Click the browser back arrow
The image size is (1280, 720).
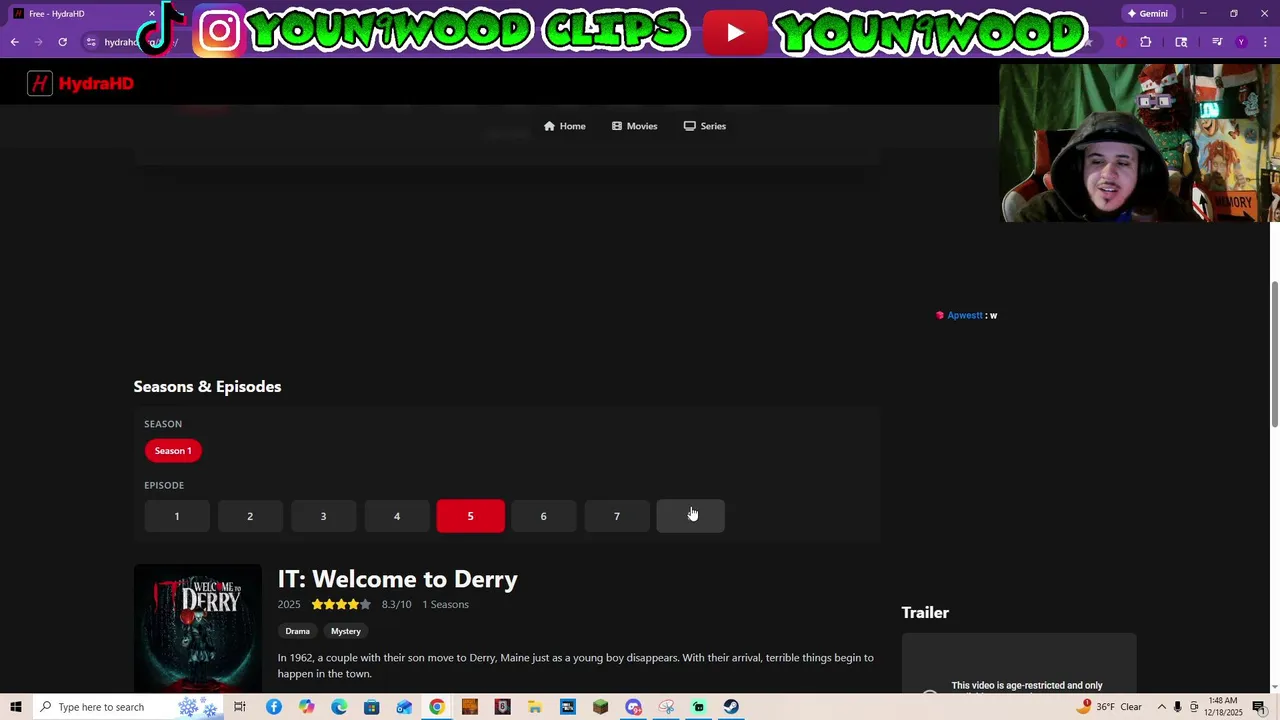pos(15,42)
